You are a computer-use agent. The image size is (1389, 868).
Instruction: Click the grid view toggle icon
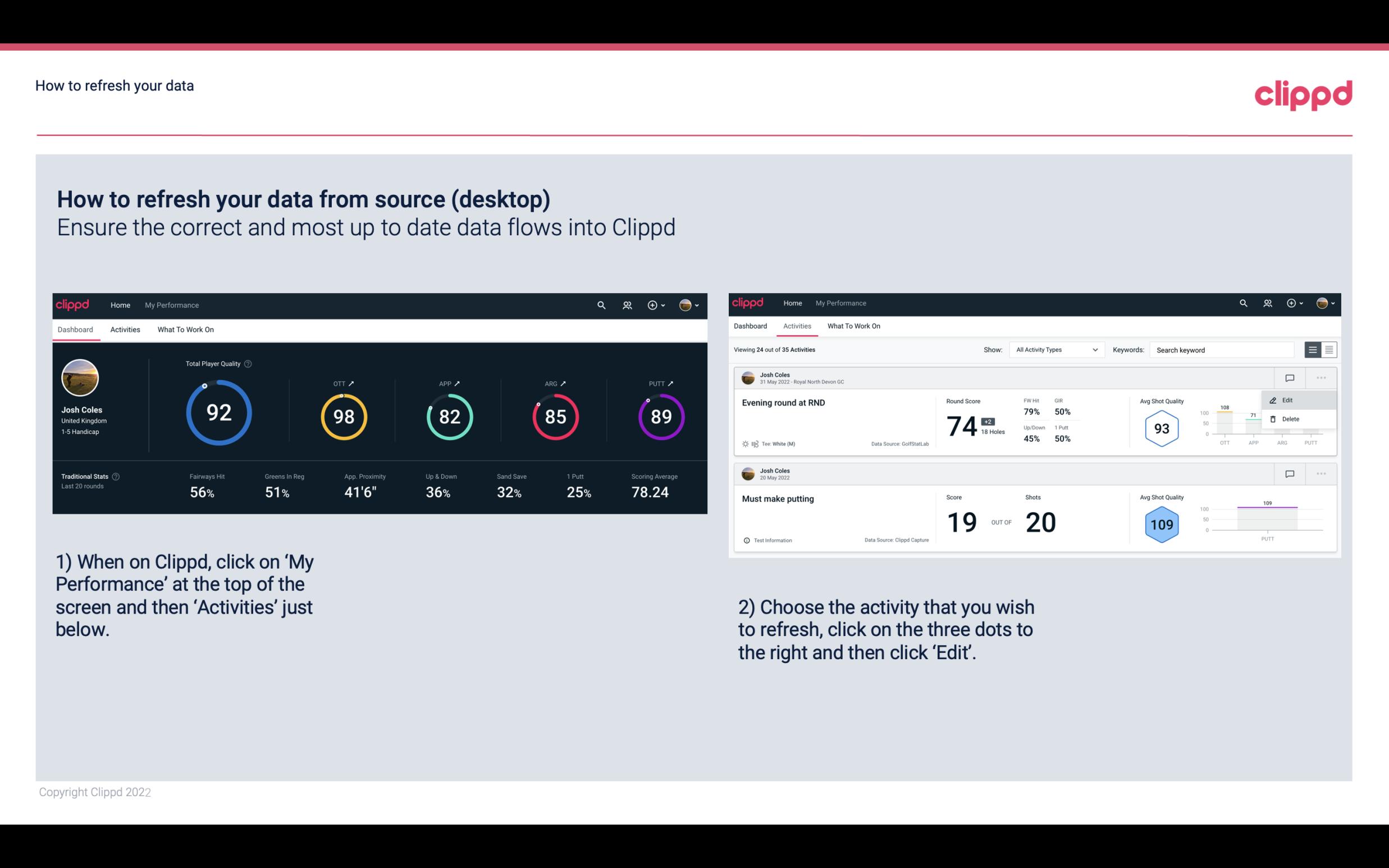tap(1329, 349)
